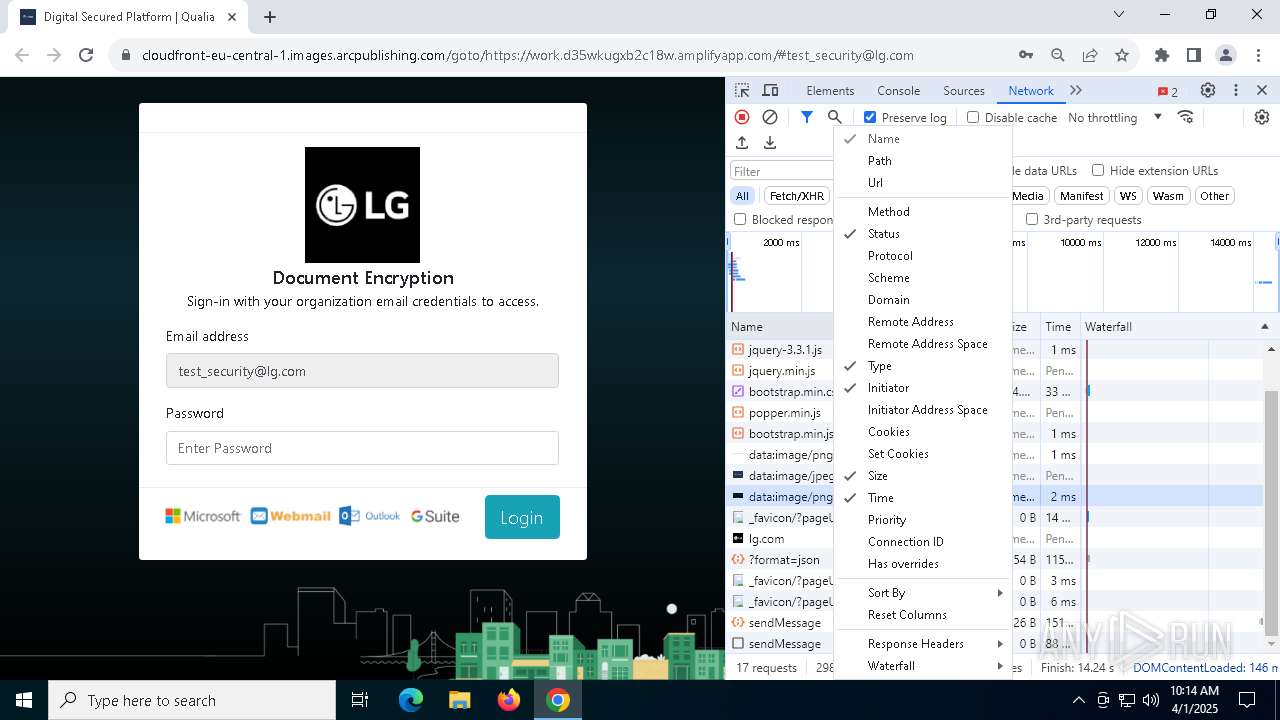This screenshot has height=720, width=1280.
Task: Show more DevTools tabs chevron
Action: pyautogui.click(x=1076, y=90)
